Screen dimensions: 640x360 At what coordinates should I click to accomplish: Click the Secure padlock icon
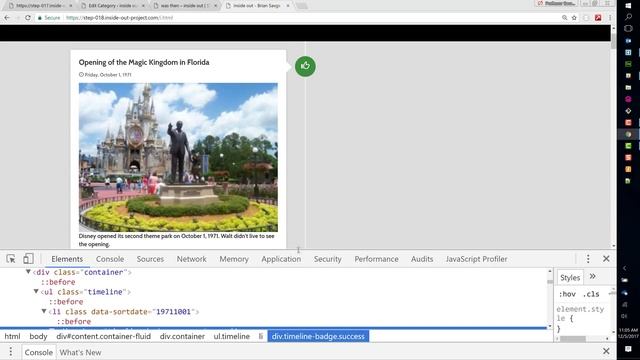coord(40,18)
